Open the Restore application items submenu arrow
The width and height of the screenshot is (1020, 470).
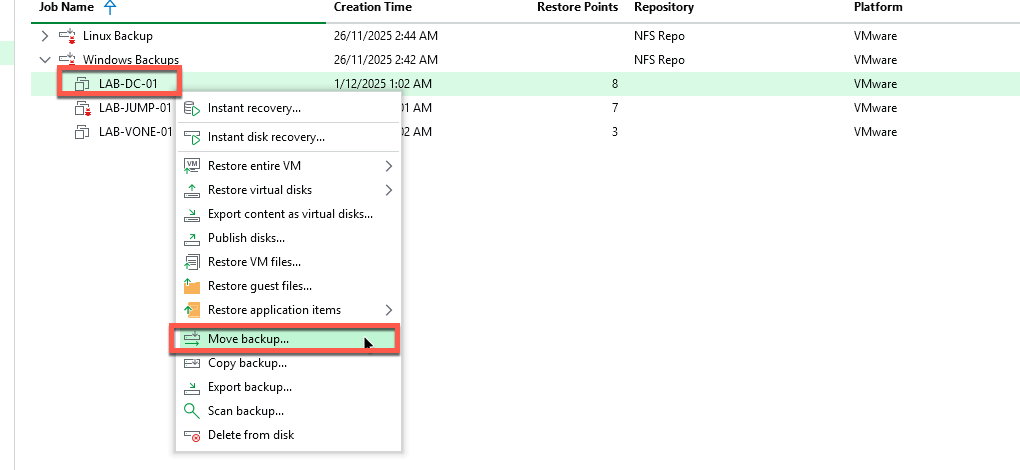pos(388,310)
